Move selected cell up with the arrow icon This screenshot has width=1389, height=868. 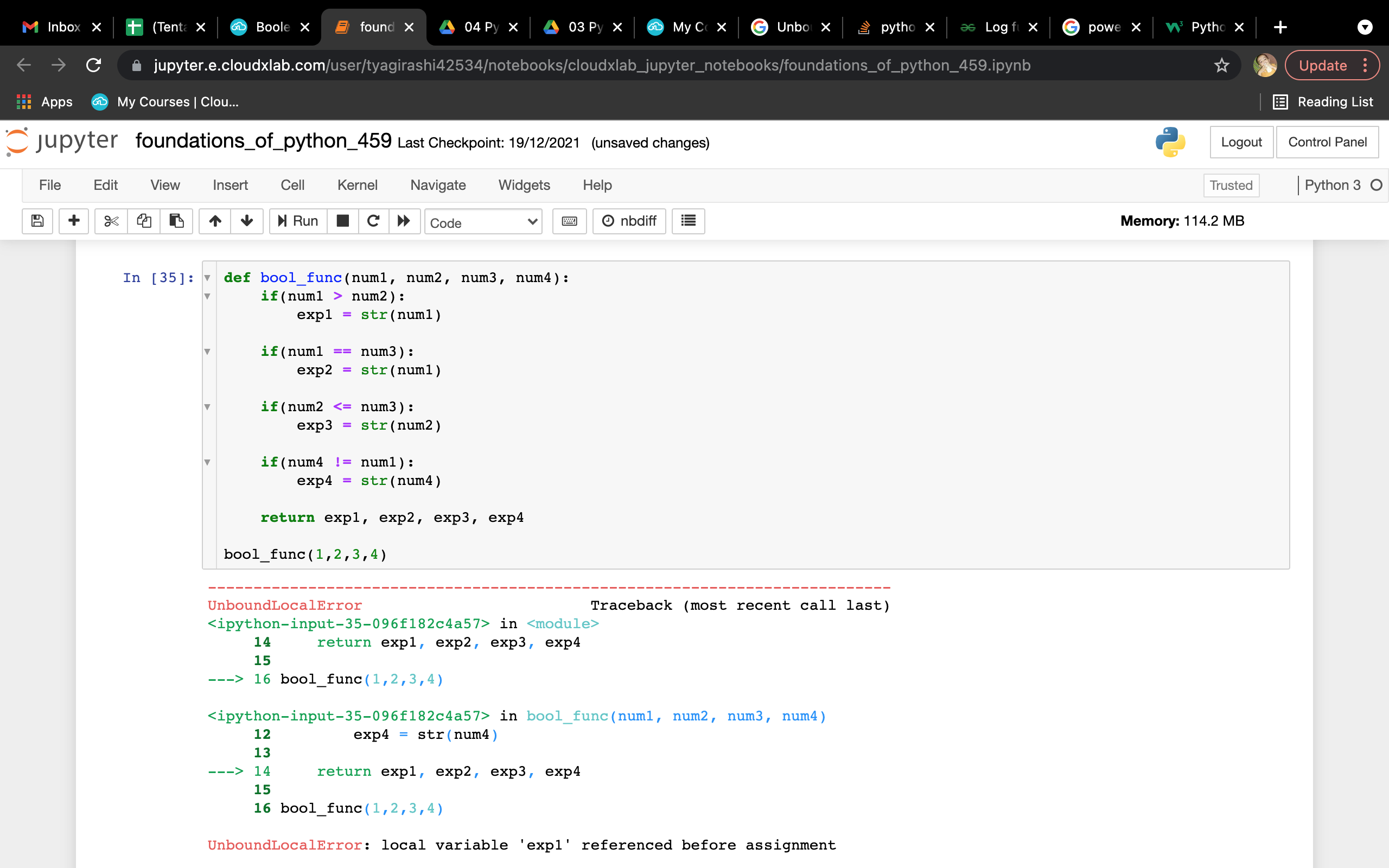point(215,221)
